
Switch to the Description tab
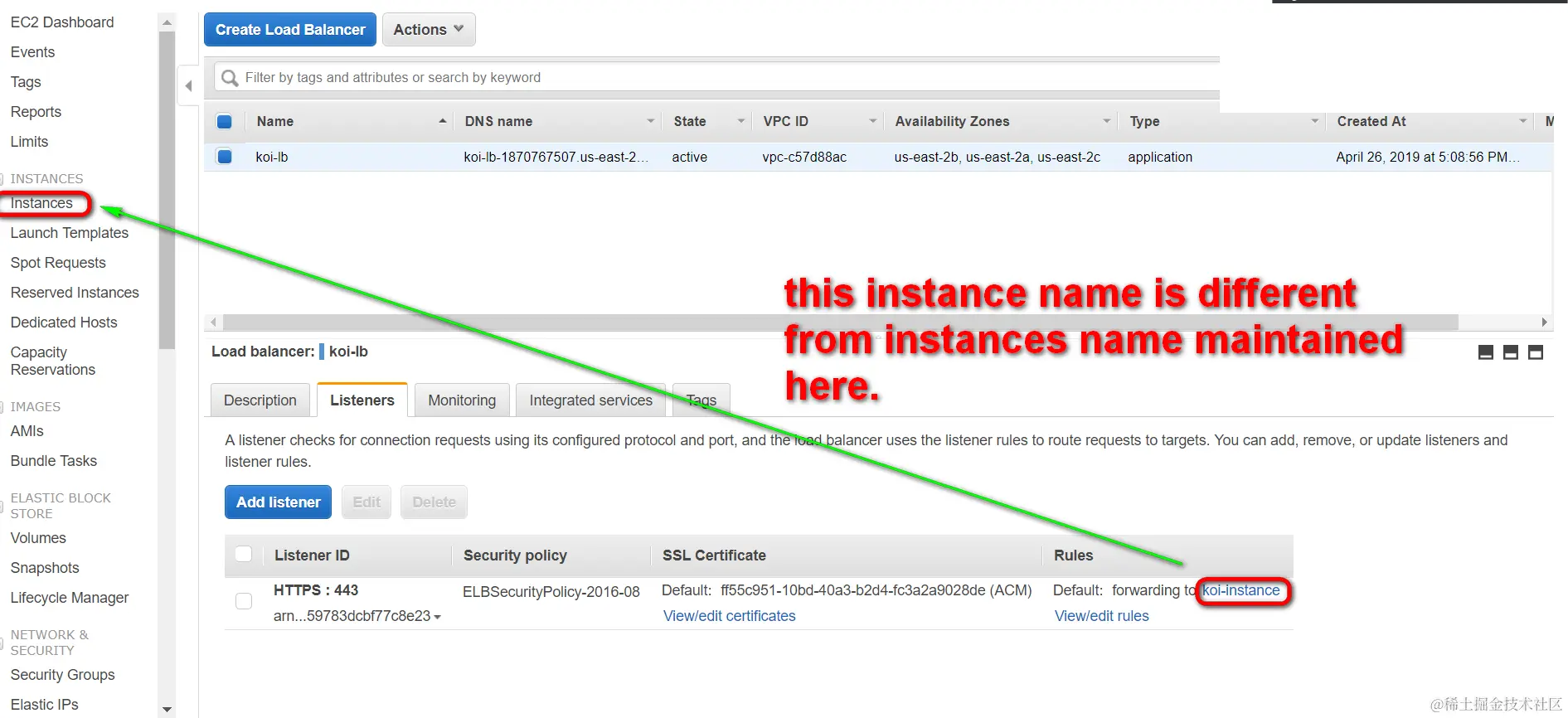coord(260,400)
